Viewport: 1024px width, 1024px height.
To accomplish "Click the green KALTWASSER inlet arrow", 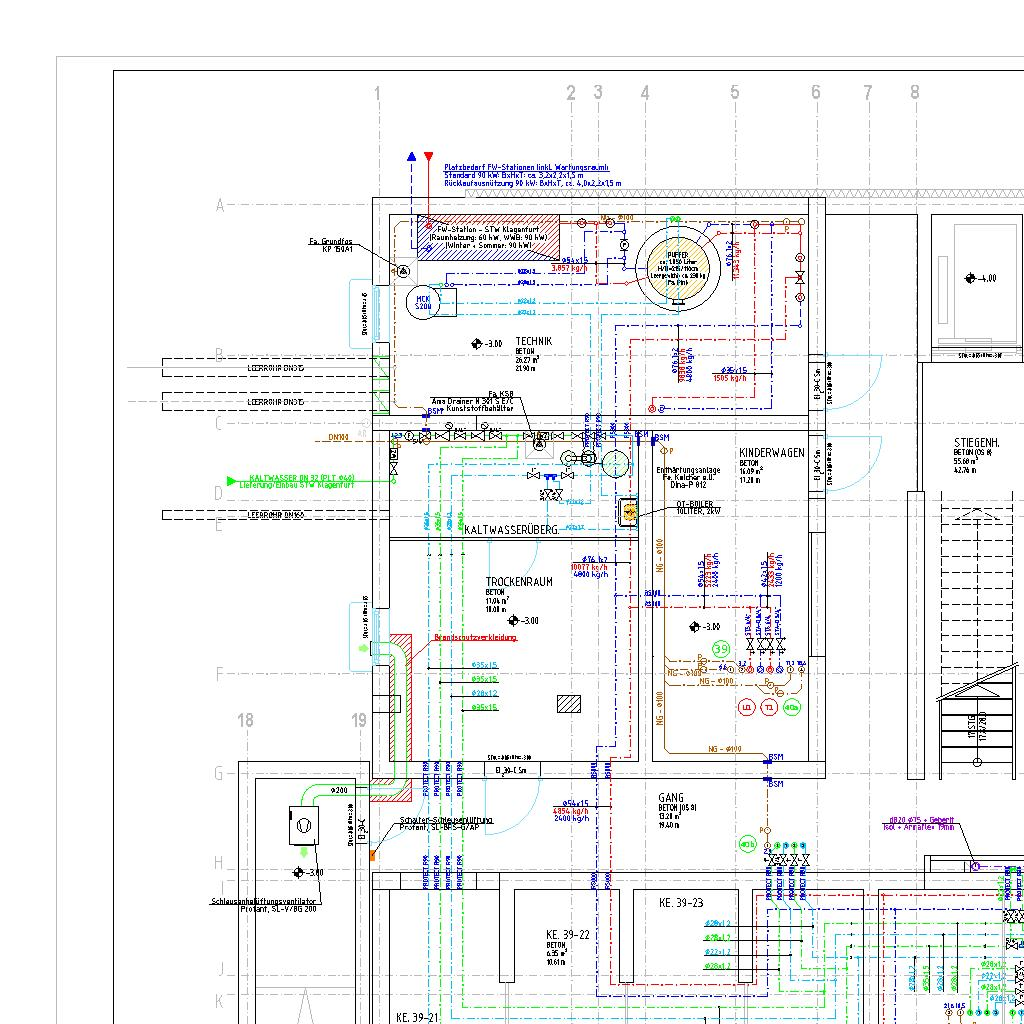I will pos(233,480).
